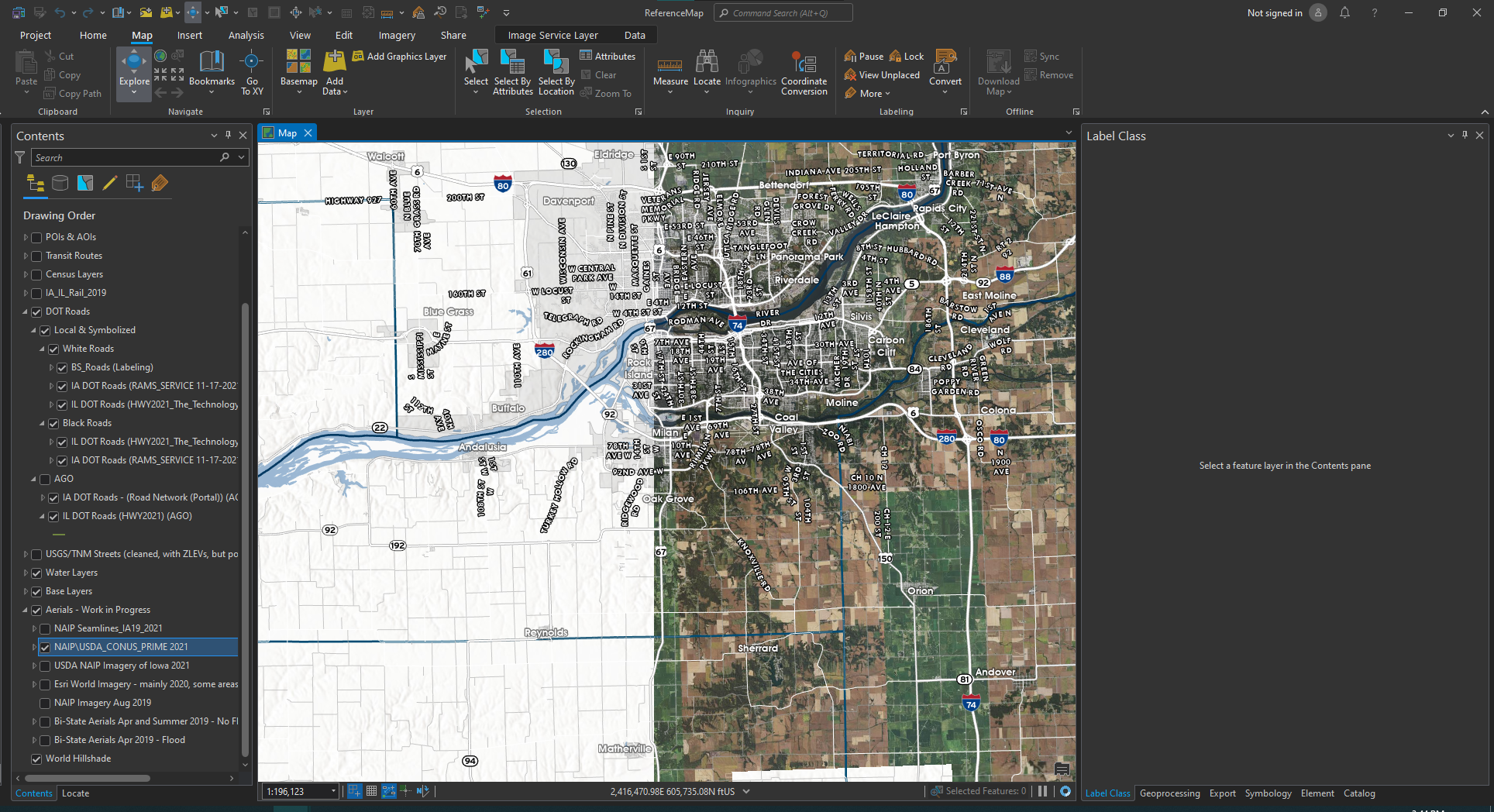Uncheck the DOT Roads layer
This screenshot has height=812, width=1494.
pos(36,311)
